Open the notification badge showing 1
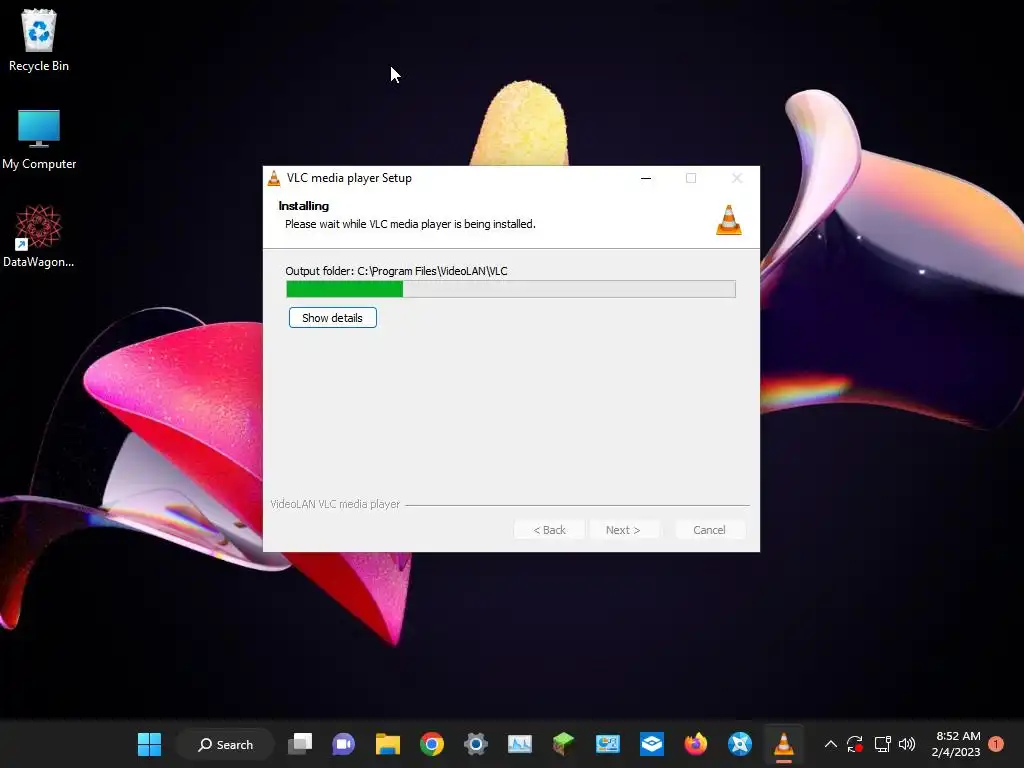 coord(996,744)
